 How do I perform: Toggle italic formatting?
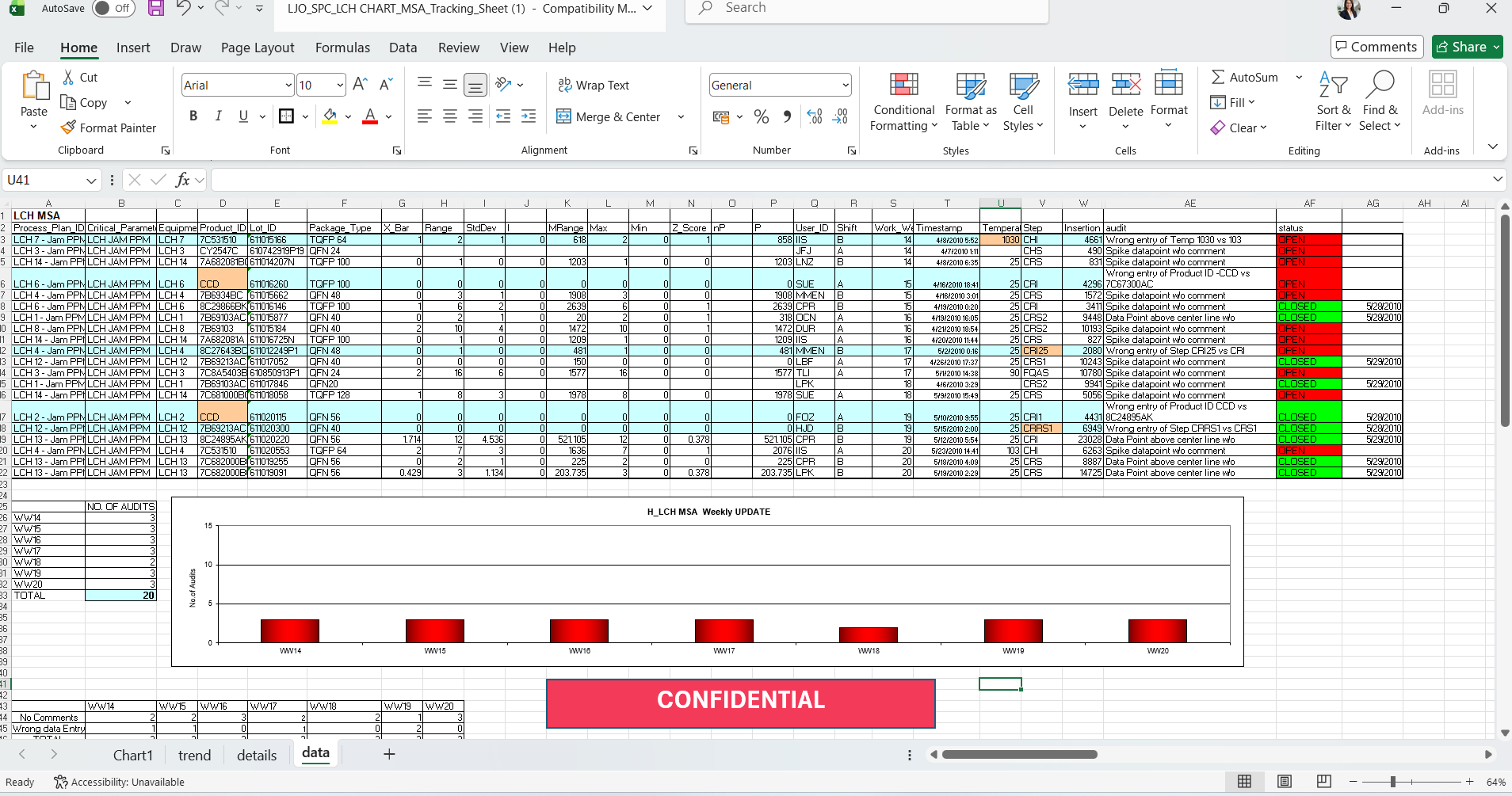pyautogui.click(x=218, y=116)
